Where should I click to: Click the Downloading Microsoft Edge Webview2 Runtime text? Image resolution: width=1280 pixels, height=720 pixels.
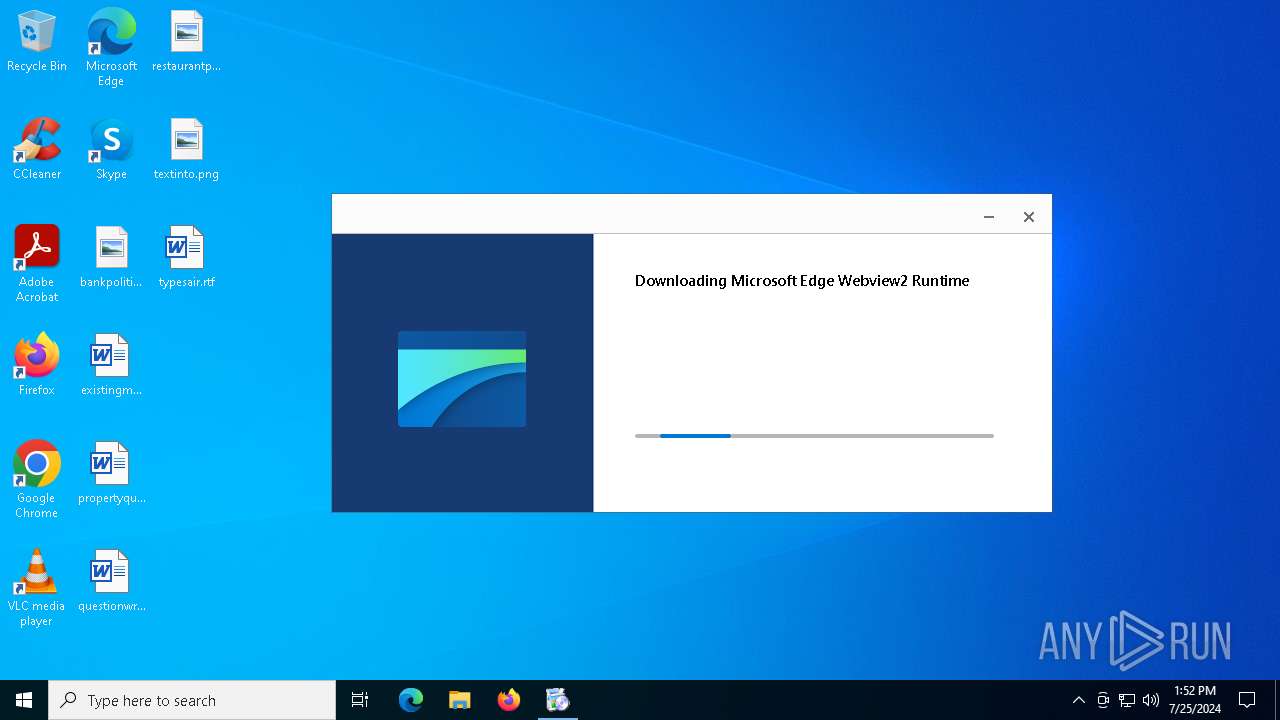point(802,281)
